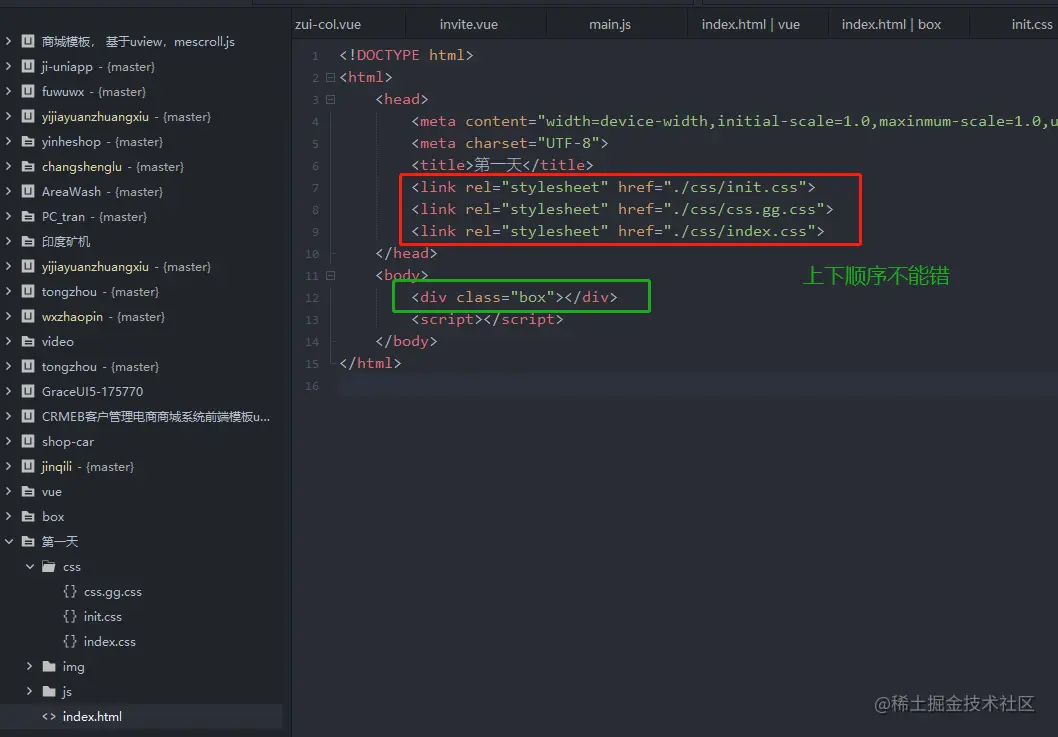Click the fuwuwx project icon
The image size is (1058, 737).
[28, 91]
